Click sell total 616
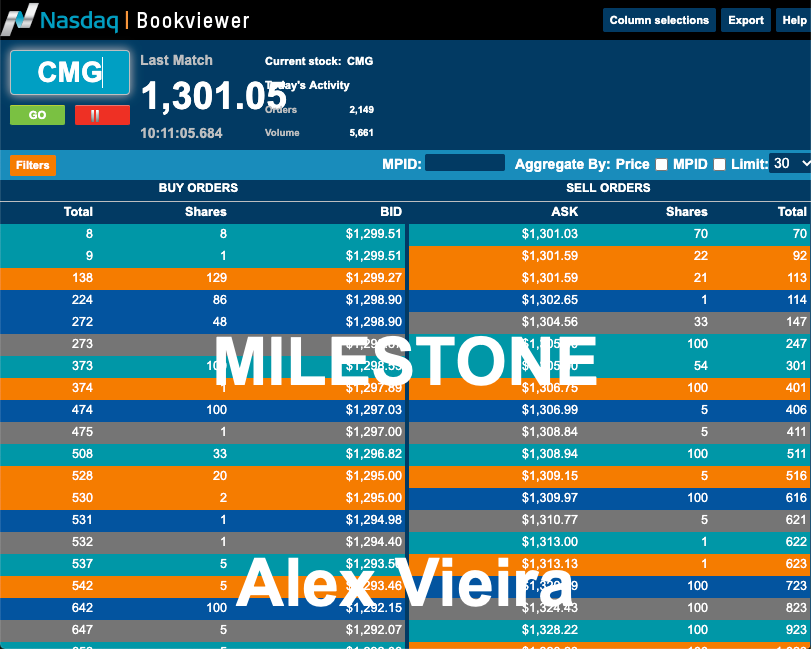The height and width of the screenshot is (649, 811). pyautogui.click(x=797, y=497)
